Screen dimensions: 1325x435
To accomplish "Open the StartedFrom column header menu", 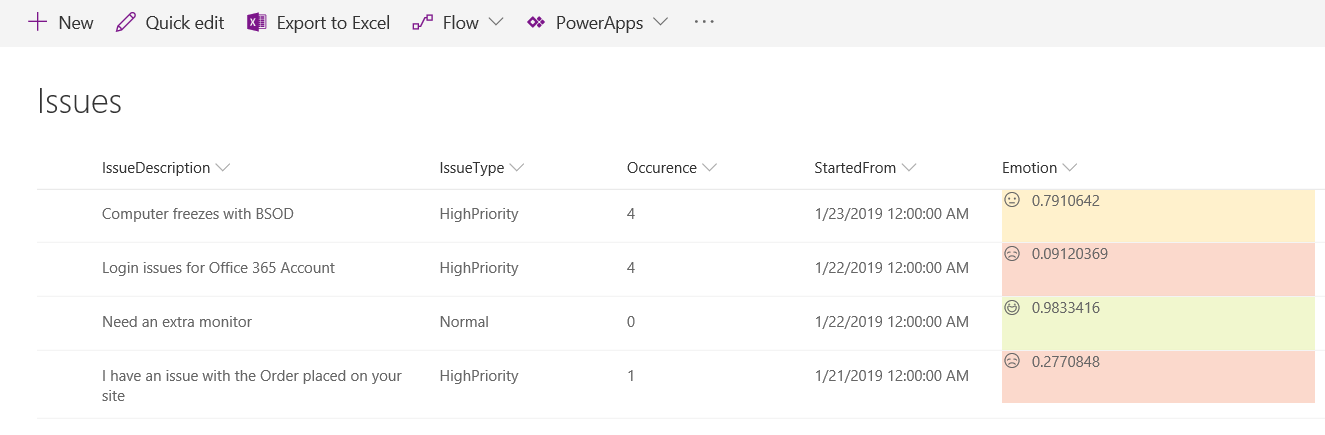I will tap(909, 168).
